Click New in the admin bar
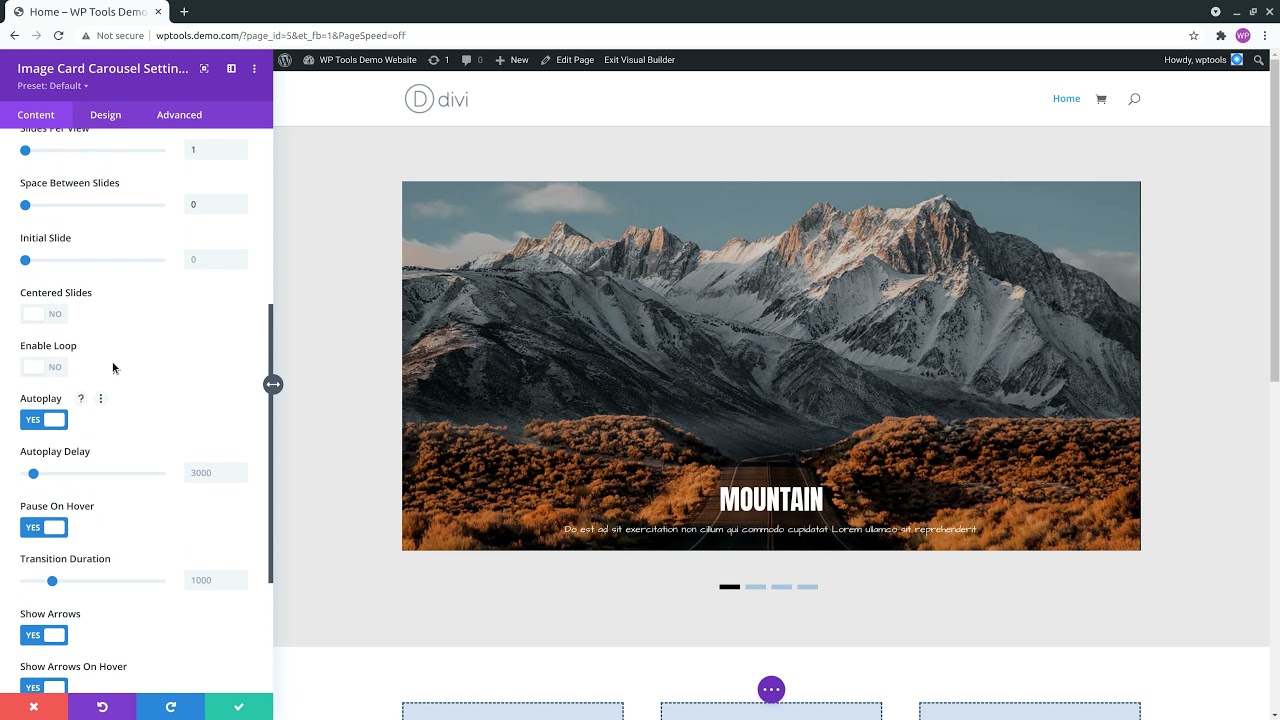This screenshot has width=1280, height=720. [x=512, y=60]
